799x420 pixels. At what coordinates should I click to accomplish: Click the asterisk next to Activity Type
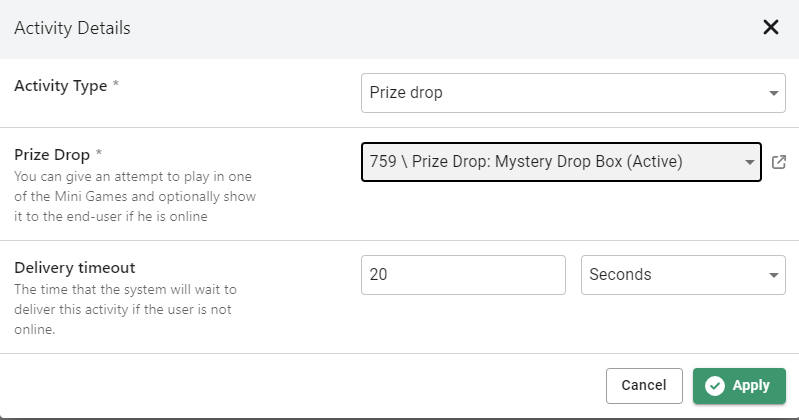click(x=116, y=86)
